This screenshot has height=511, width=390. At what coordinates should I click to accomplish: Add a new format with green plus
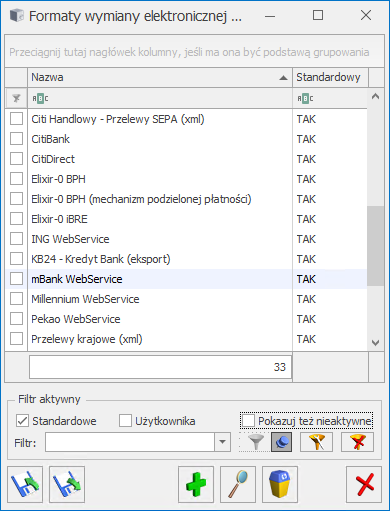pyautogui.click(x=196, y=484)
